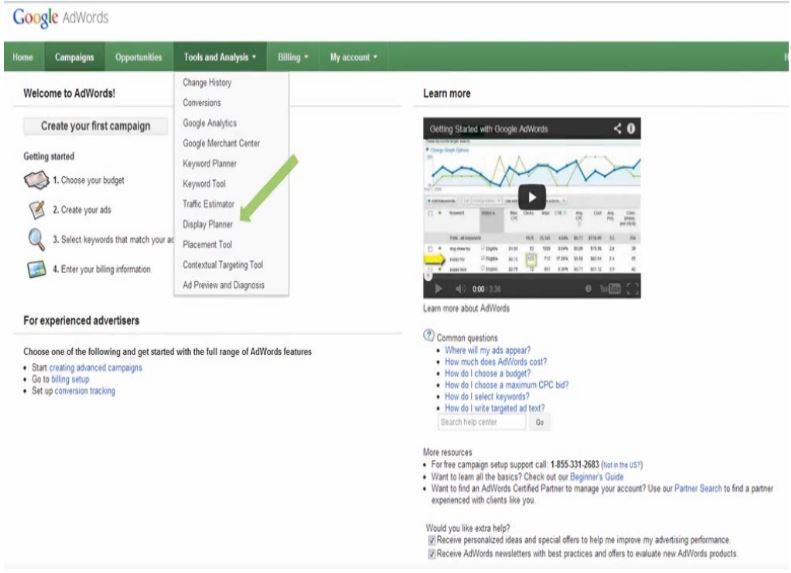Open Keyword Planner
Screen dimensions: 791x573
point(209,163)
